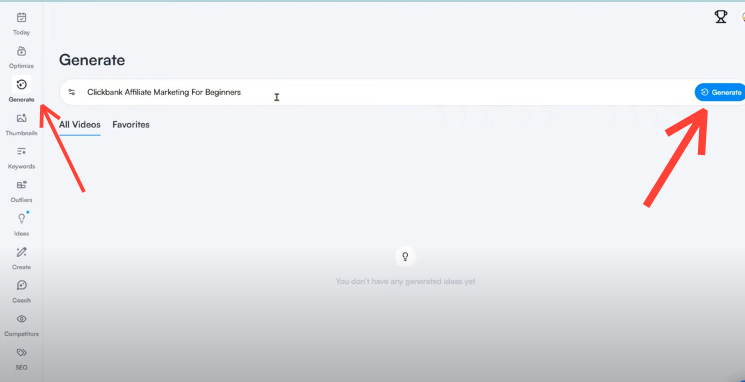745x382 pixels.
Task: Switch to the All Videos tab
Action: 80,125
